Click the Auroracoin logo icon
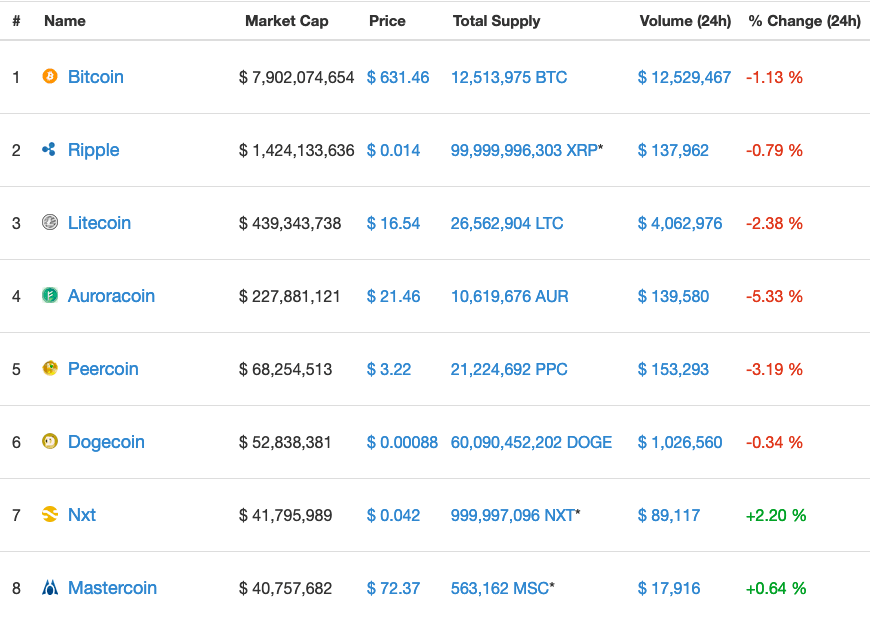The image size is (870, 623). click(49, 296)
